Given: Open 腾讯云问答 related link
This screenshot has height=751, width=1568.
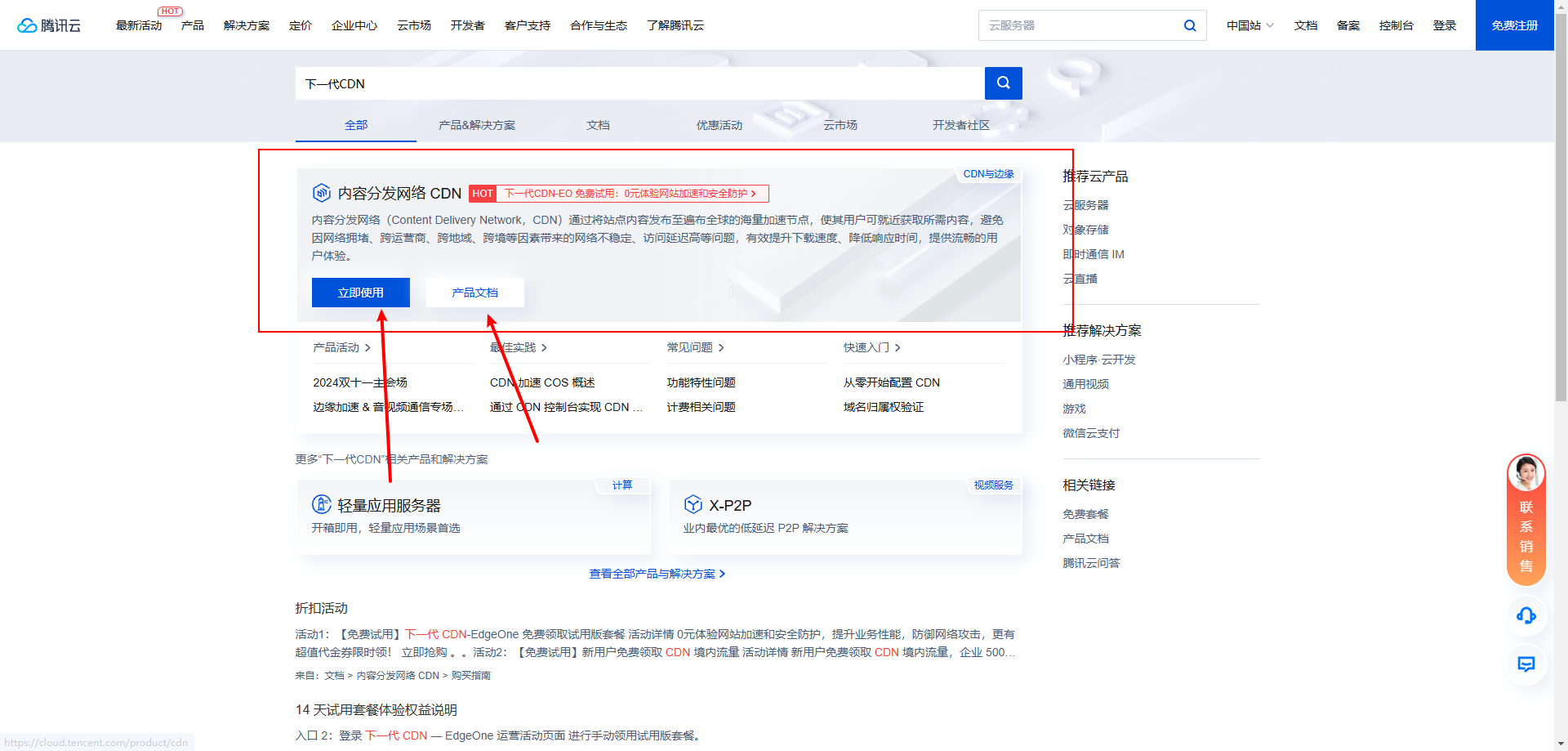Looking at the screenshot, I should (1091, 563).
